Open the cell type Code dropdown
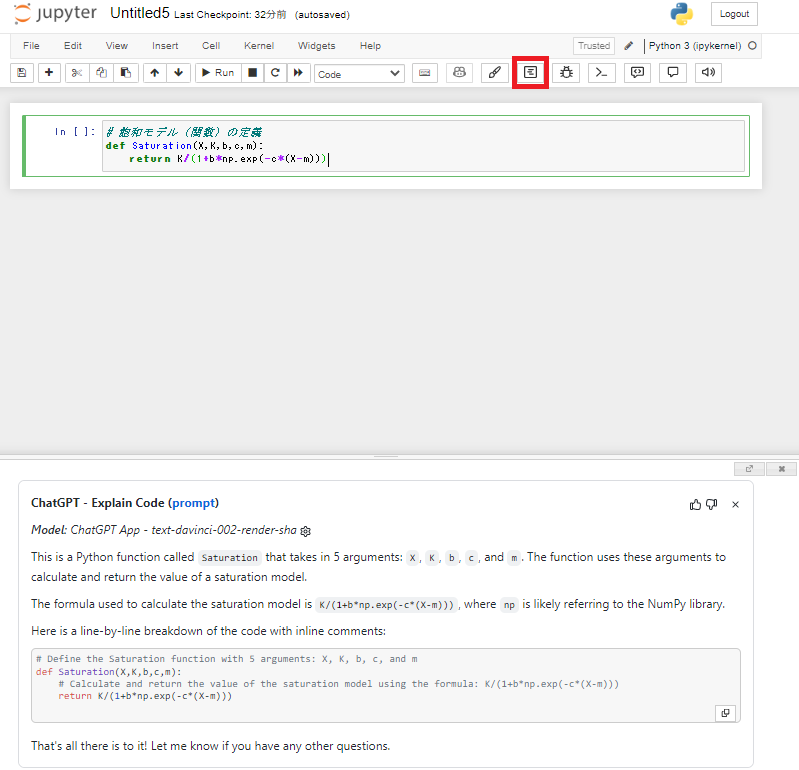Viewport: 799px width, 770px height. tap(359, 74)
